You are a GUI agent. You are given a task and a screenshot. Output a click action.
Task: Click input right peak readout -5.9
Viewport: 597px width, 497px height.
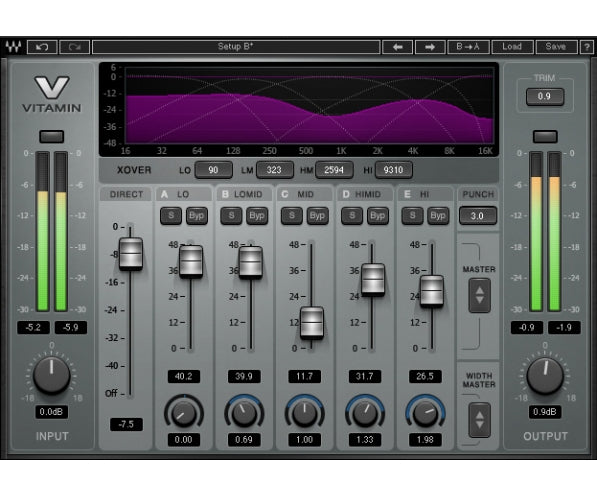click(71, 328)
